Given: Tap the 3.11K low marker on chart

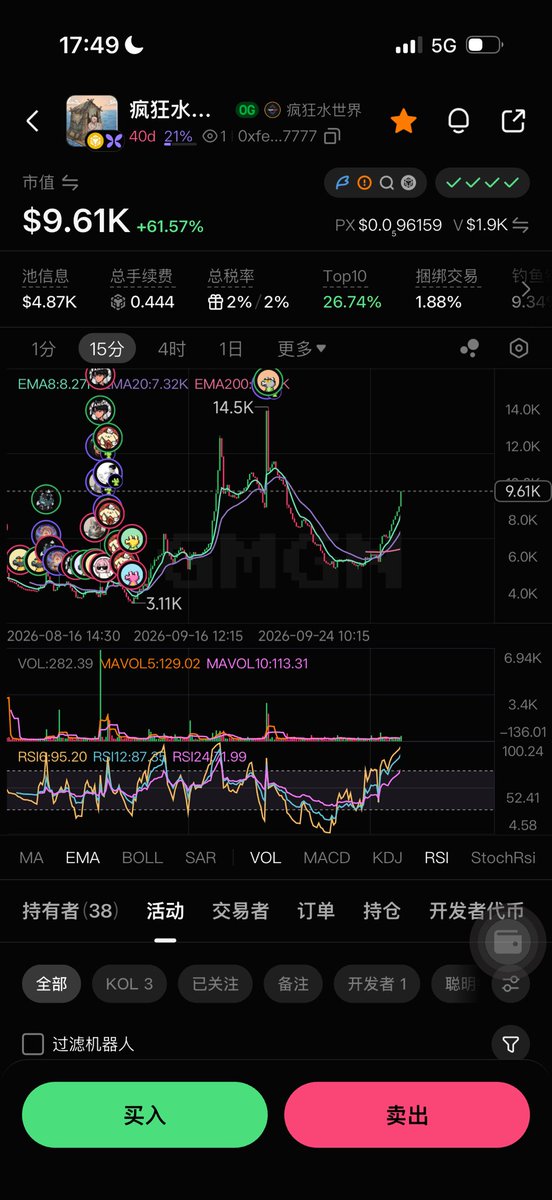Looking at the screenshot, I should [163, 604].
